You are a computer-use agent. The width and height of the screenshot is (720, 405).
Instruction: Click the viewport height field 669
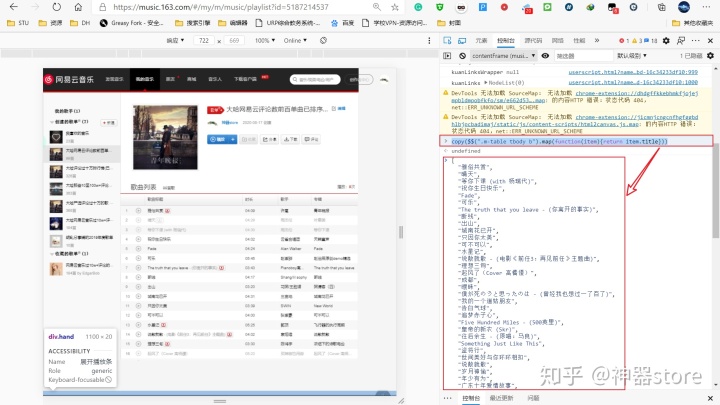[x=234, y=40]
